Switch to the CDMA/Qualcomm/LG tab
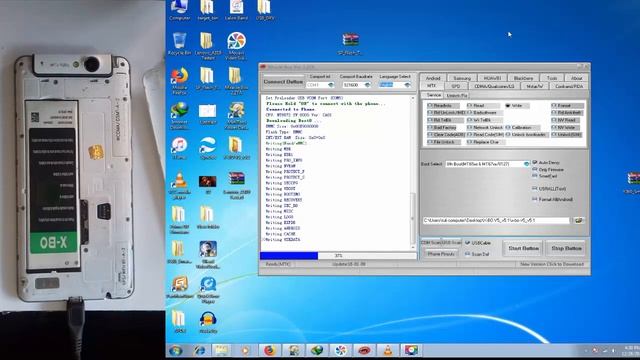Viewport: 640px width, 360px height. tap(493, 86)
